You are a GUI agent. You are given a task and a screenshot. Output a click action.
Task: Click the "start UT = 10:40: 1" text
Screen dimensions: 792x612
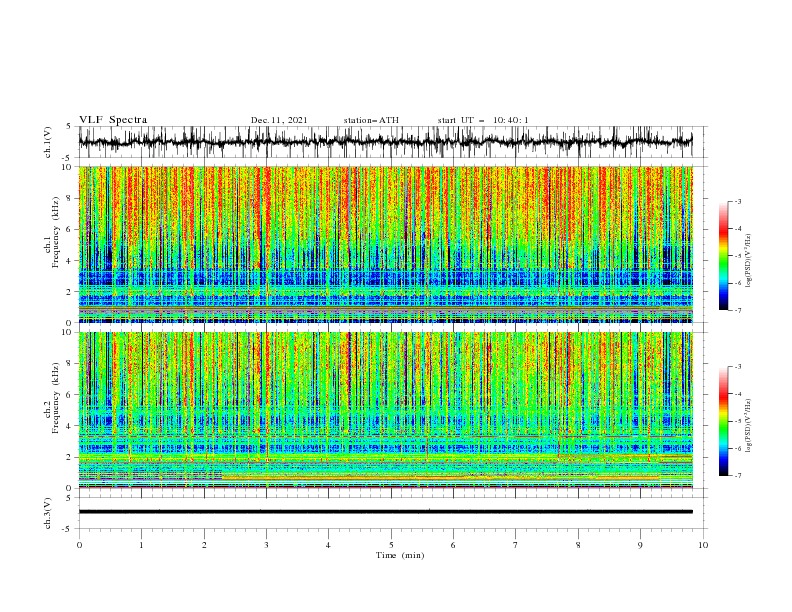(x=483, y=120)
